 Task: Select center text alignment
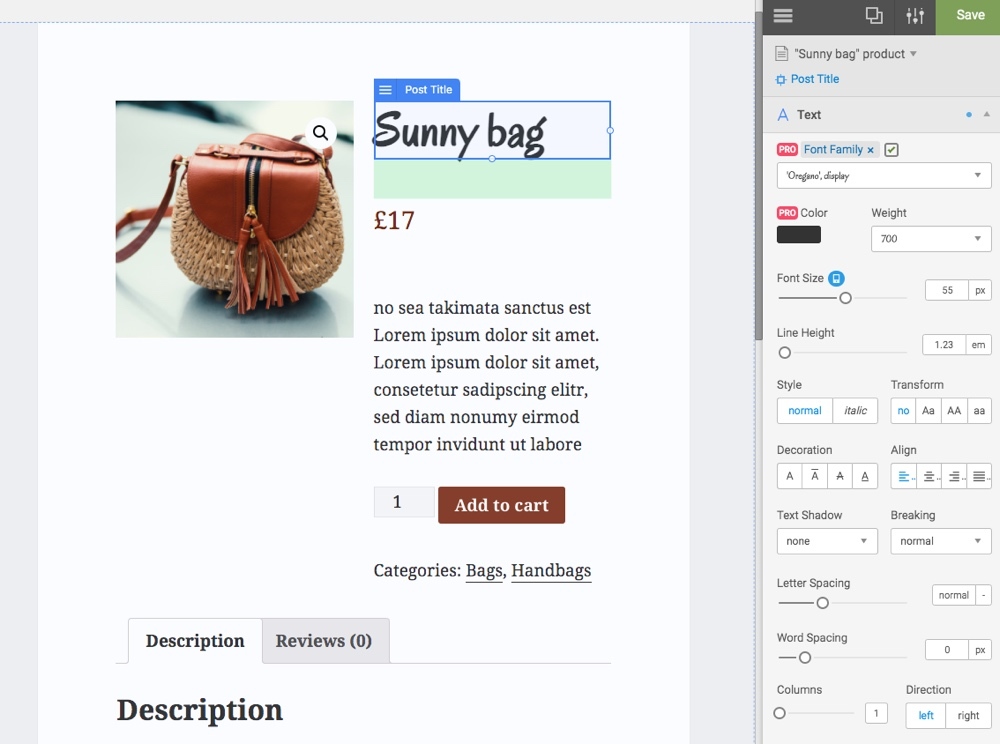tap(929, 476)
